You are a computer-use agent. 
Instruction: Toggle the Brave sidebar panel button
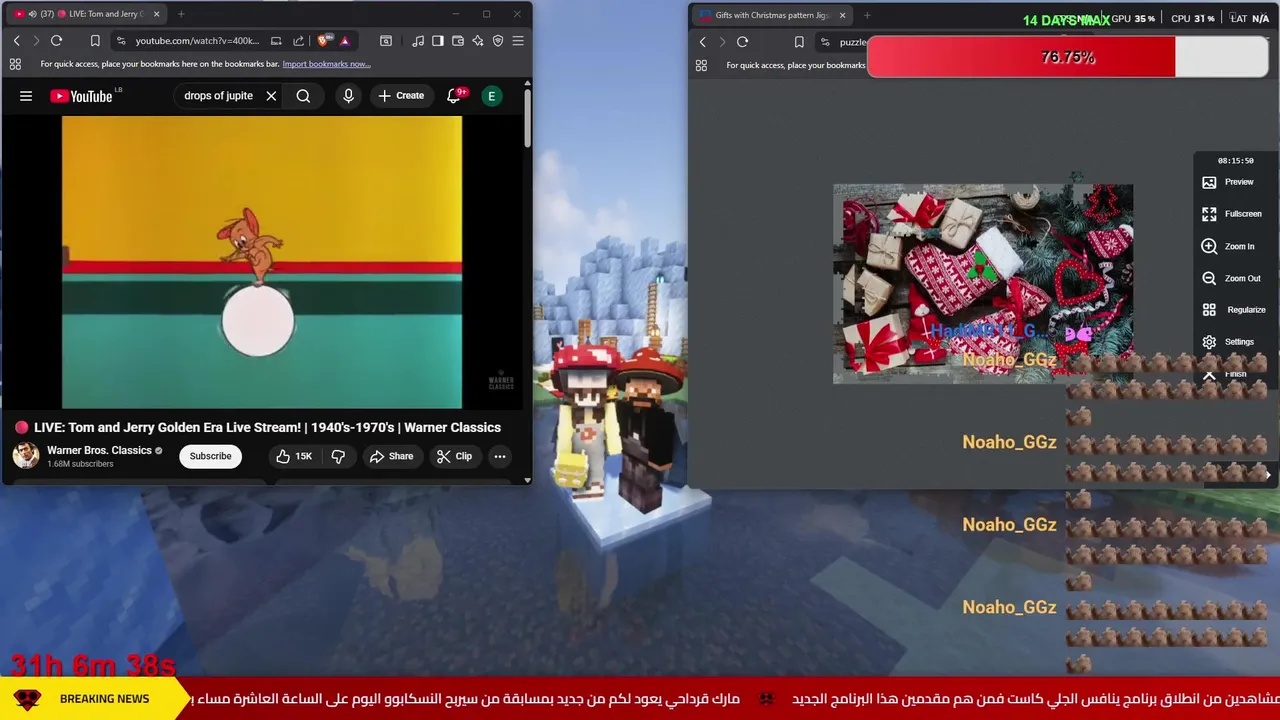(x=438, y=41)
